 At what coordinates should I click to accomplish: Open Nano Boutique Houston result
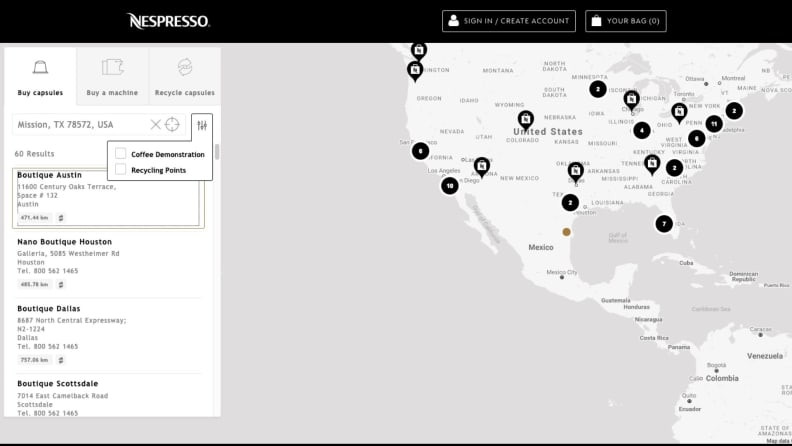click(x=108, y=264)
